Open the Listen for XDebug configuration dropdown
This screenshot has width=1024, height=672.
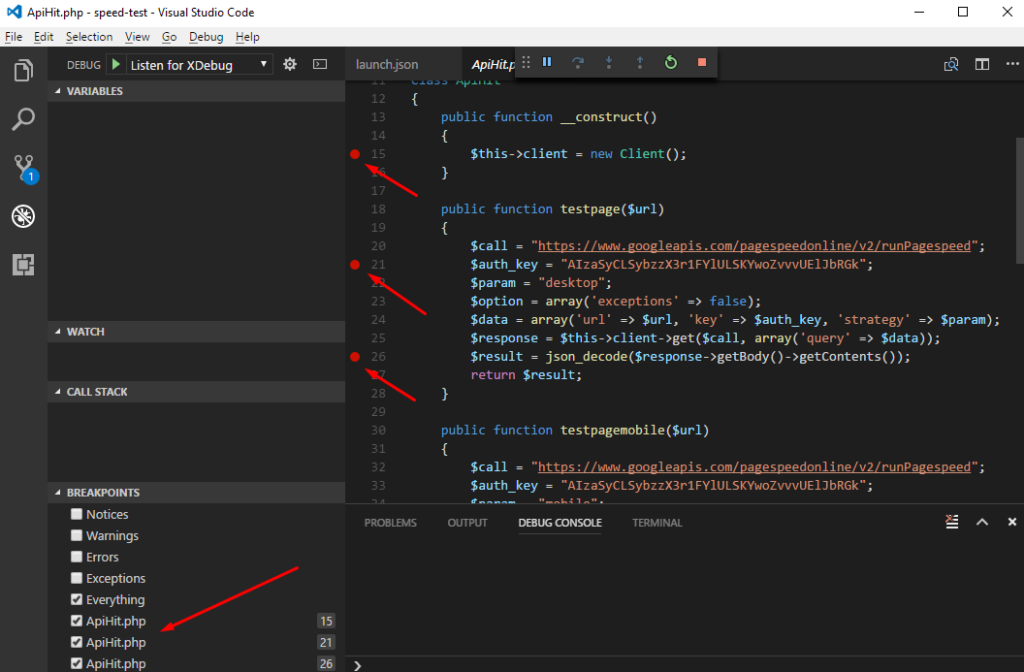click(x=200, y=65)
